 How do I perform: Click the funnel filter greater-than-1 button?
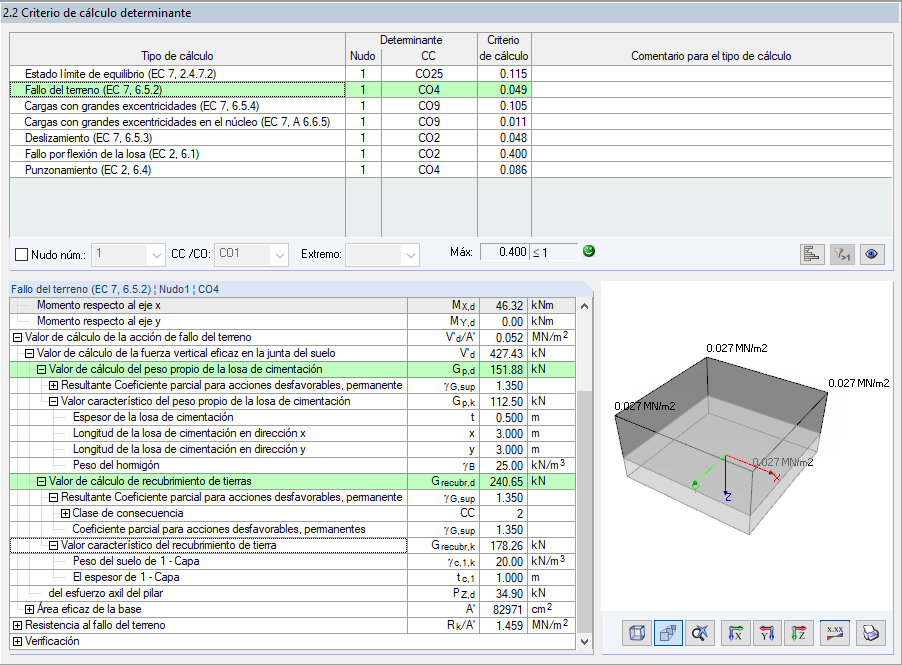click(x=842, y=254)
